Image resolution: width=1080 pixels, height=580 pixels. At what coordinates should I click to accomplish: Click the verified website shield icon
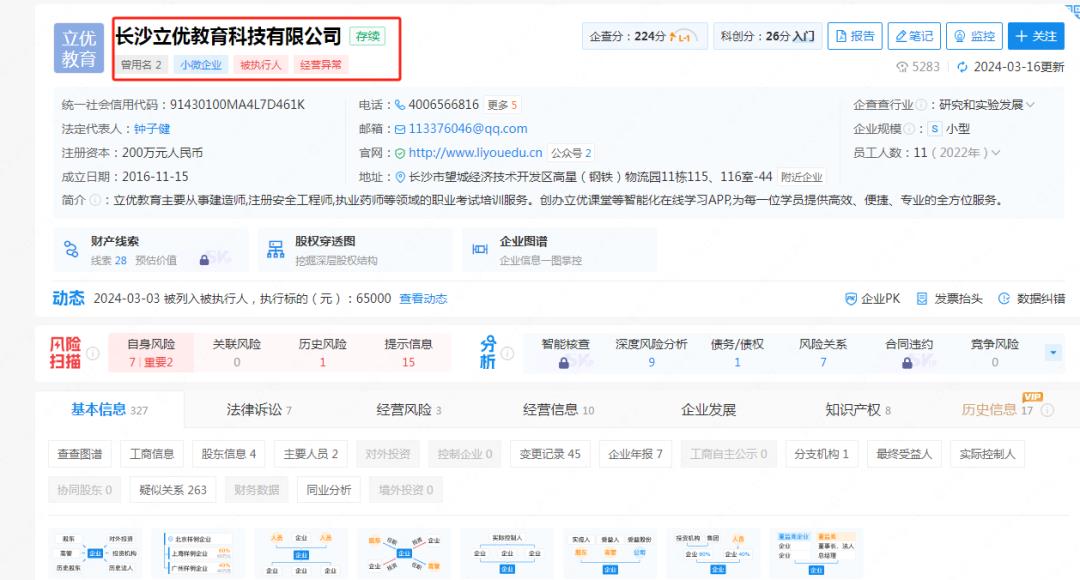pyautogui.click(x=400, y=153)
